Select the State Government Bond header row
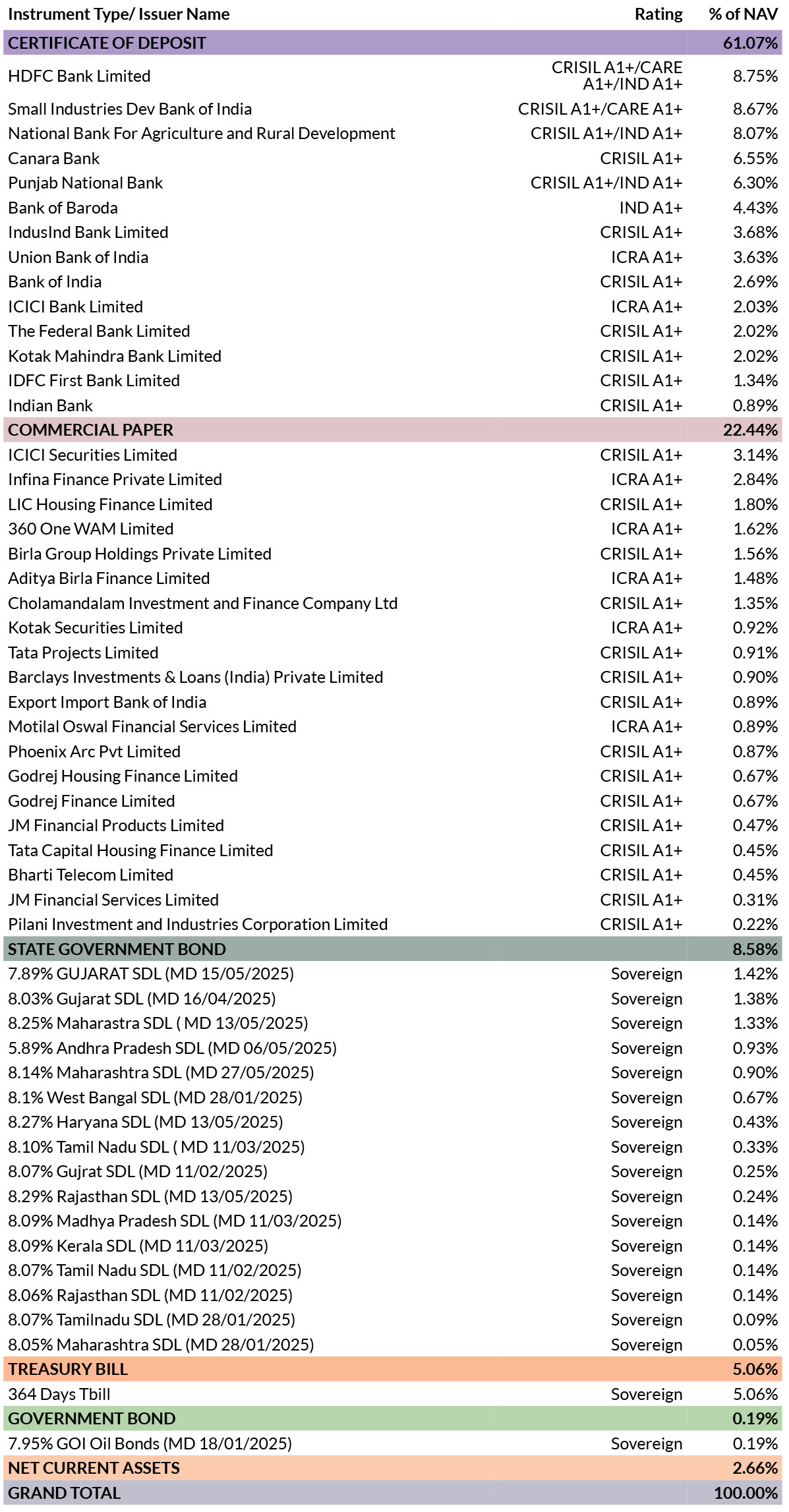 (393, 949)
